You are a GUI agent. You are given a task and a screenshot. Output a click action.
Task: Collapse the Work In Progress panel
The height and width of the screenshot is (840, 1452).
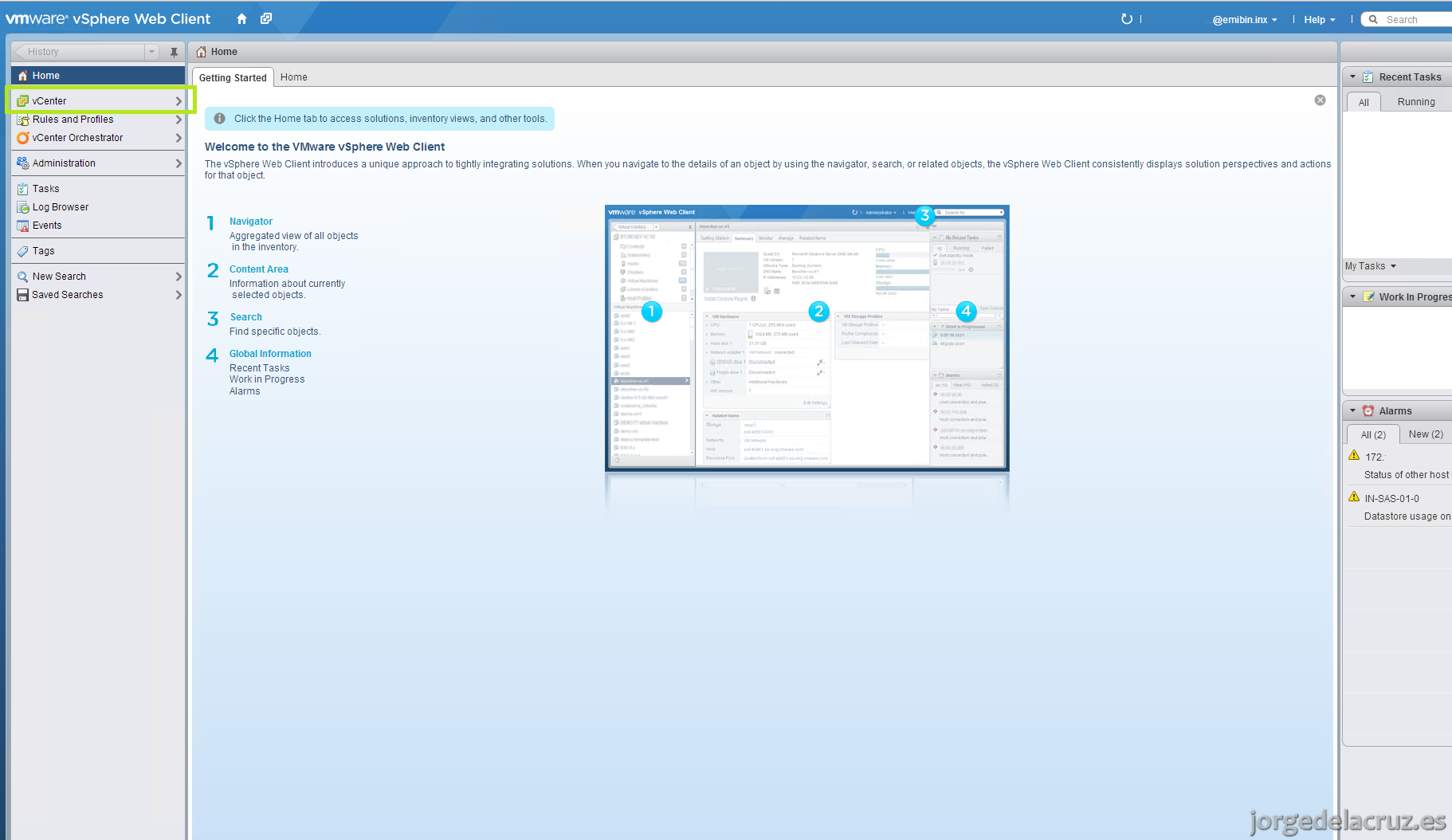point(1352,297)
